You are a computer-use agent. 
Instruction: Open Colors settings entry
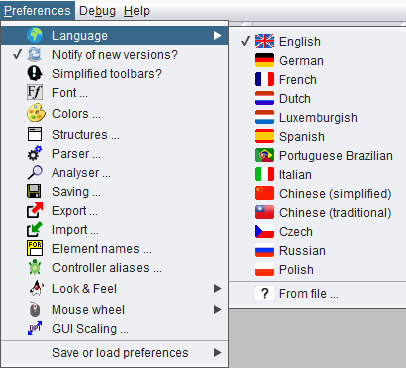(x=115, y=113)
